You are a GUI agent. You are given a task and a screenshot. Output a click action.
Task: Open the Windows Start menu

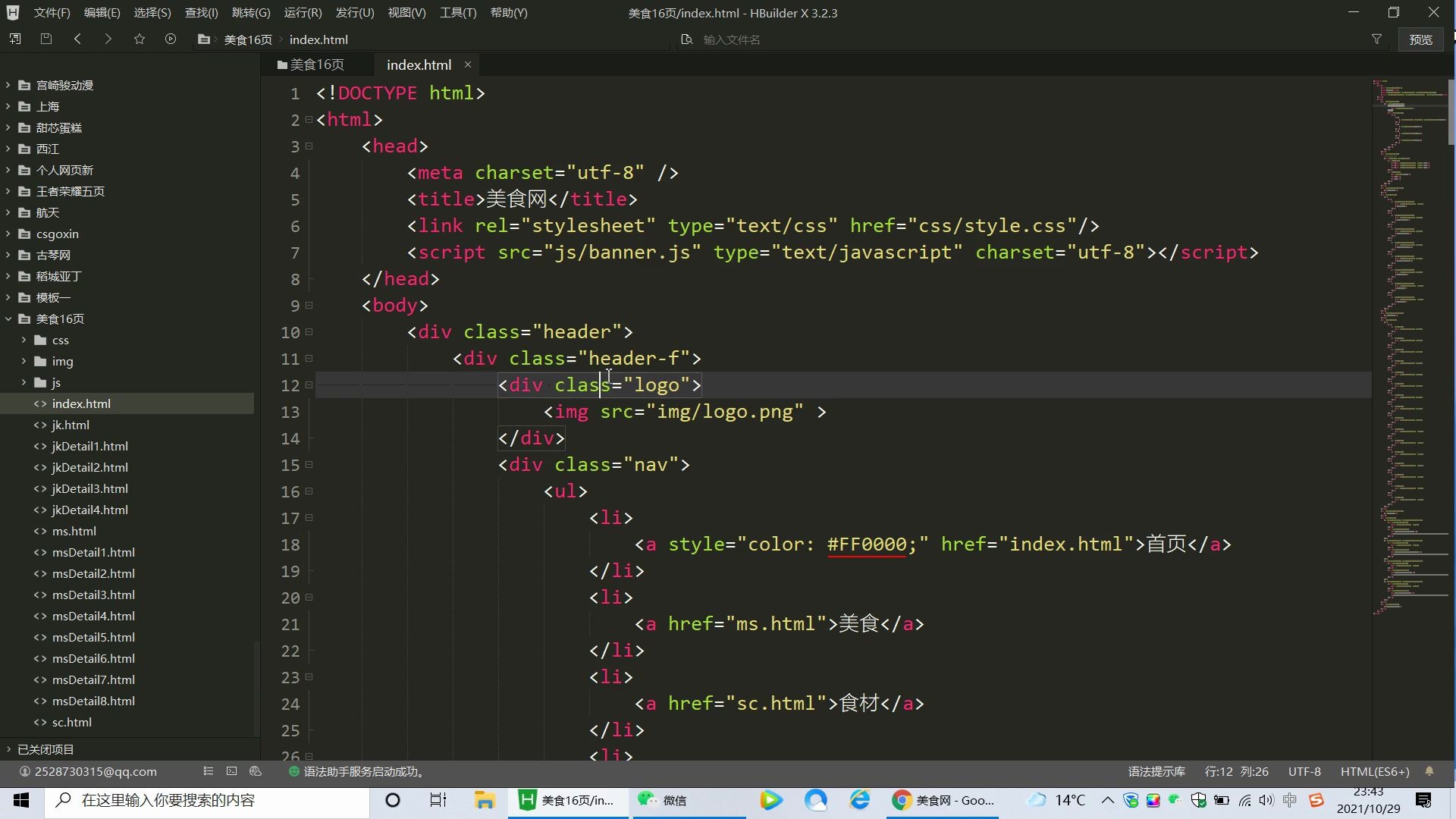pos(21,800)
